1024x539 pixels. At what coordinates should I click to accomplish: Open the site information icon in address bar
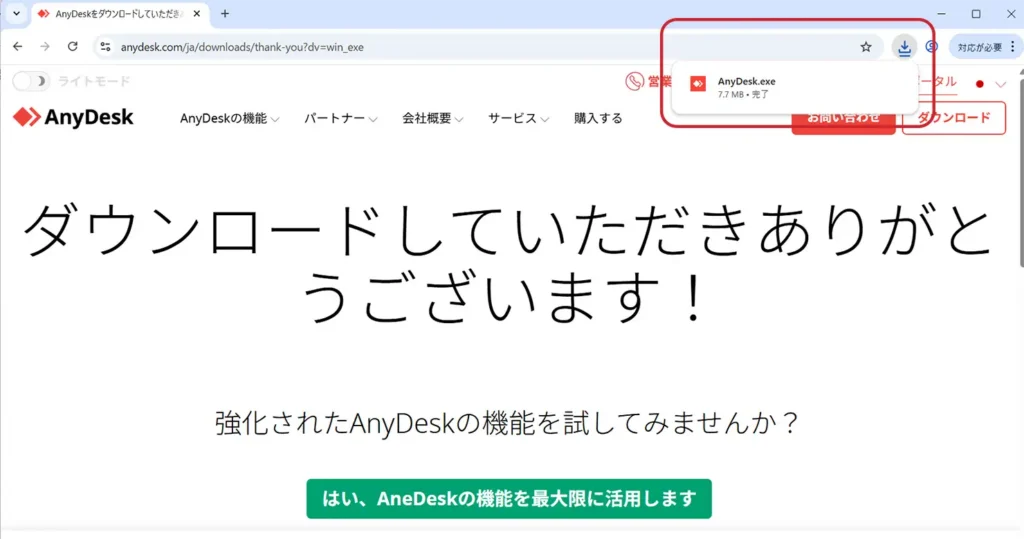click(106, 47)
